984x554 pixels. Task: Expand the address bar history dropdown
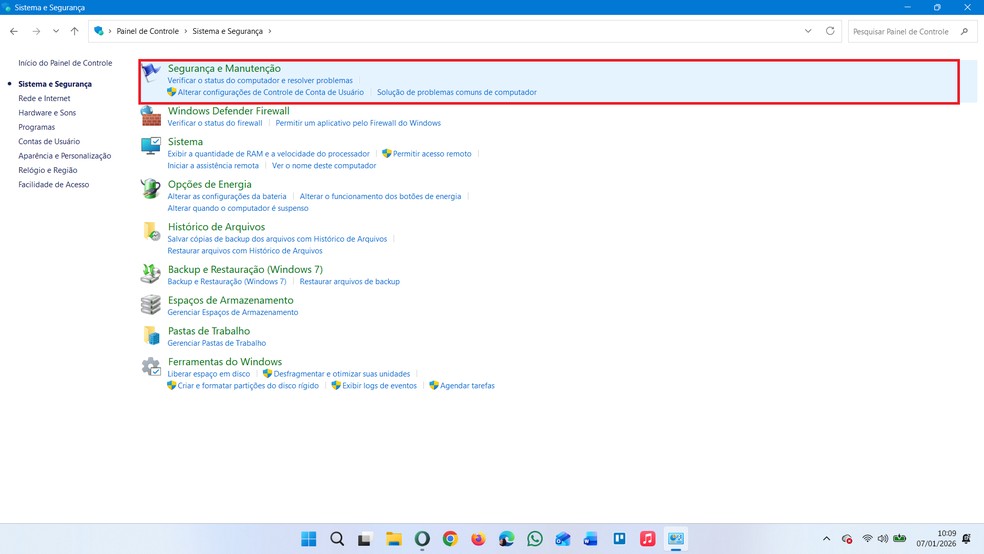tap(808, 31)
